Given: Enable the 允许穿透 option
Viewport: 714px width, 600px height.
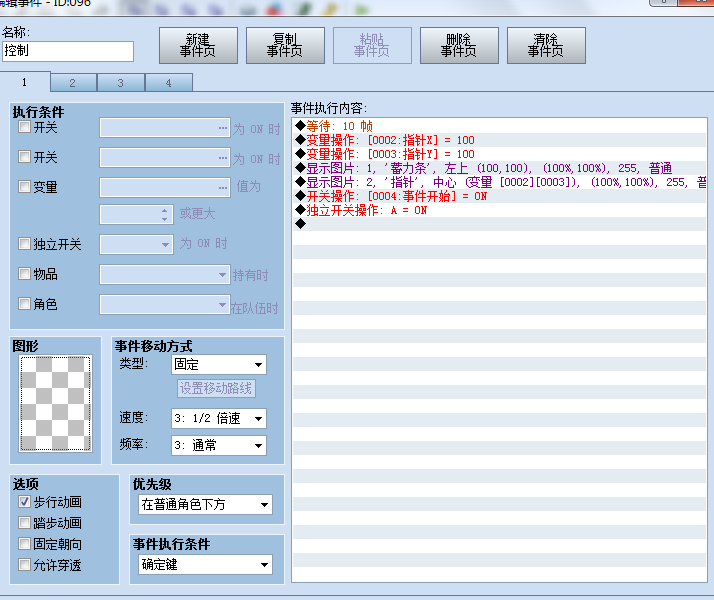Looking at the screenshot, I should 24,564.
